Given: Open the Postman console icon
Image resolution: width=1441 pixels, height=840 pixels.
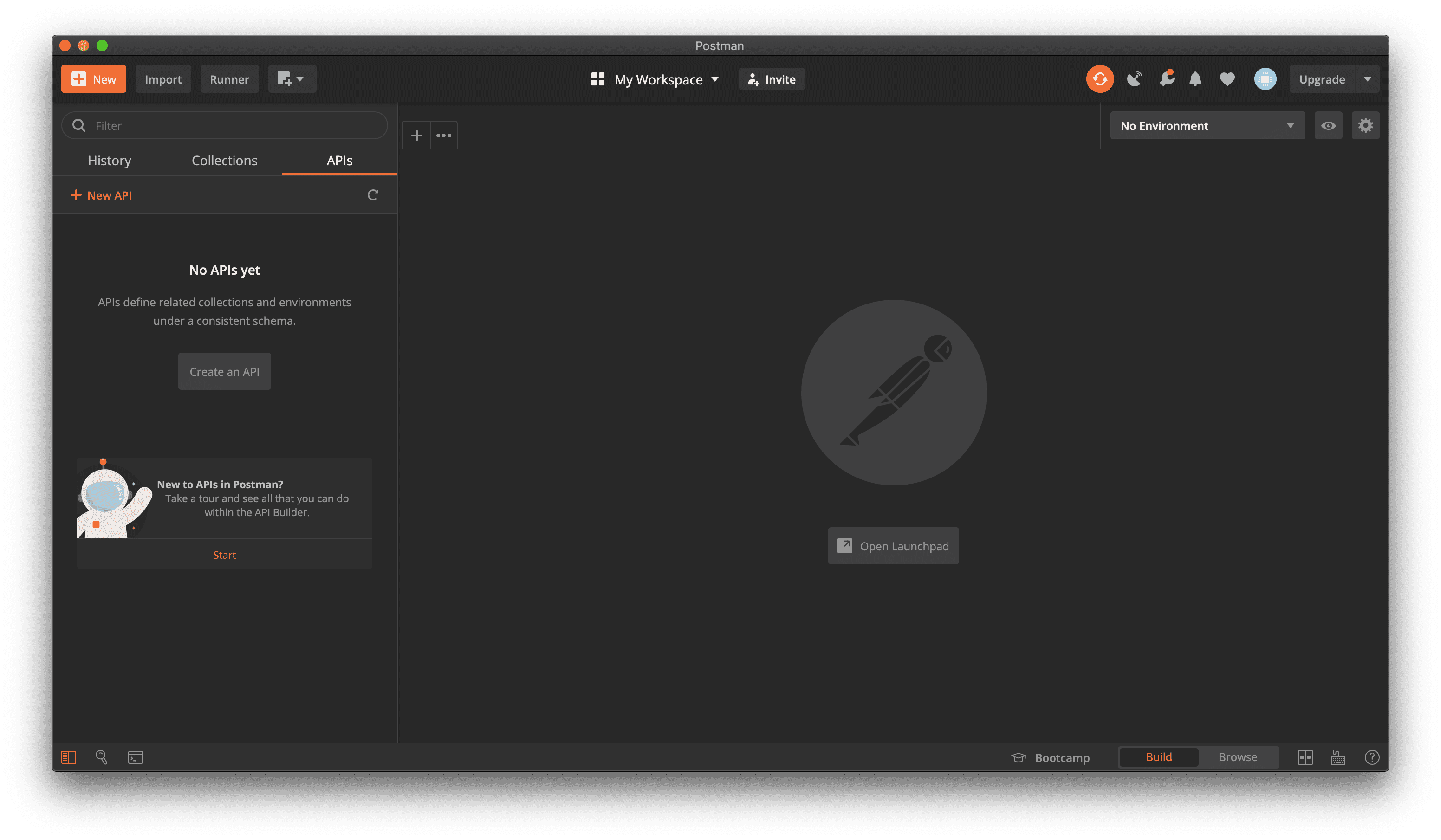Looking at the screenshot, I should (x=136, y=757).
